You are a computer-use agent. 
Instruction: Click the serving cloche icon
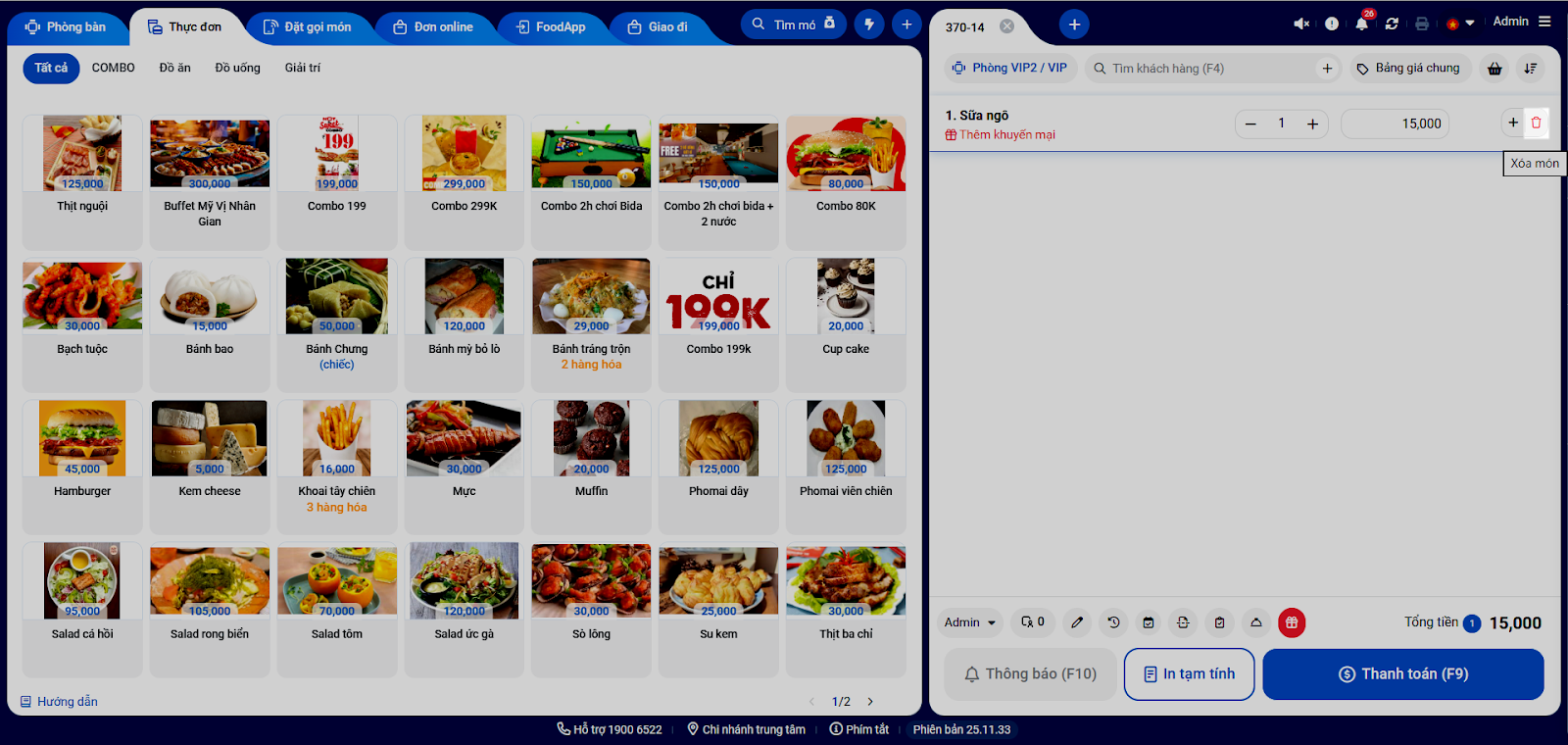click(x=1255, y=622)
